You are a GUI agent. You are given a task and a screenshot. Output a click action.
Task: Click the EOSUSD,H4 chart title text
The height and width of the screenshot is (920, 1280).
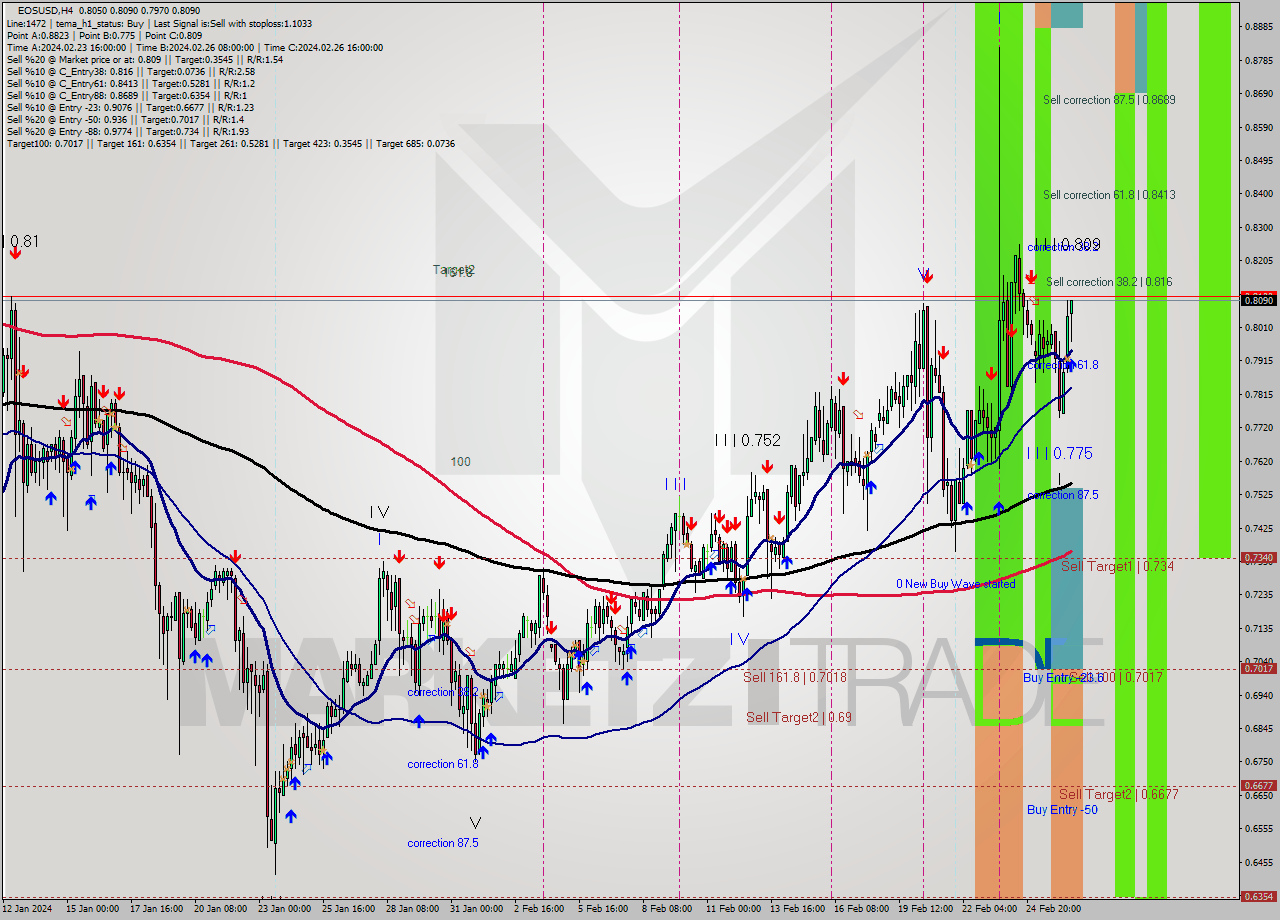point(45,11)
